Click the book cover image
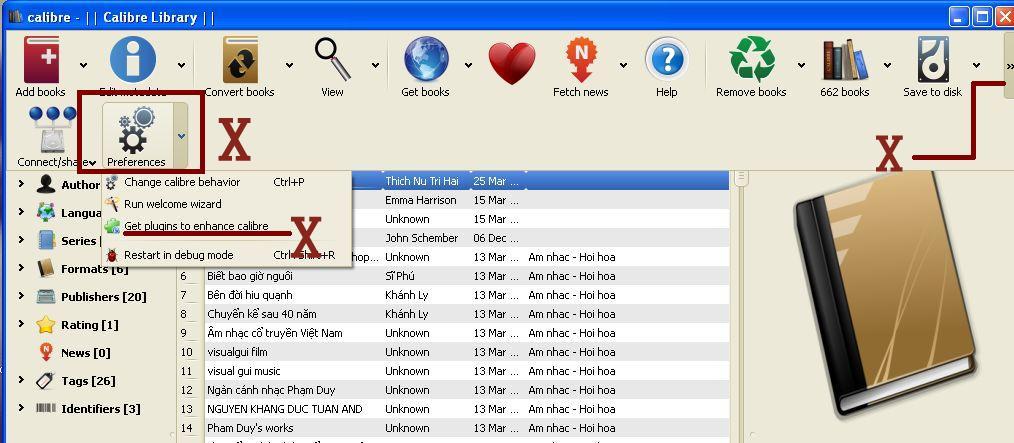This screenshot has height=443, width=1014. point(884,296)
